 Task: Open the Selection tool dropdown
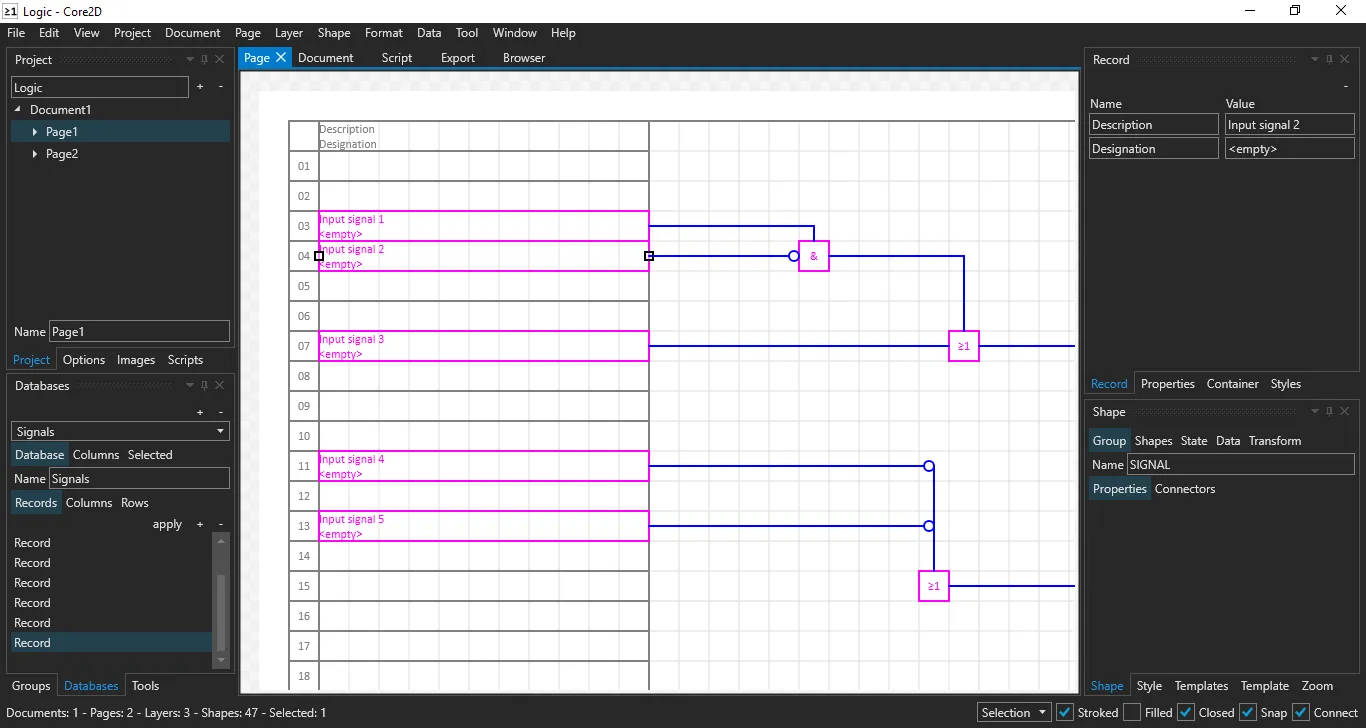1040,712
